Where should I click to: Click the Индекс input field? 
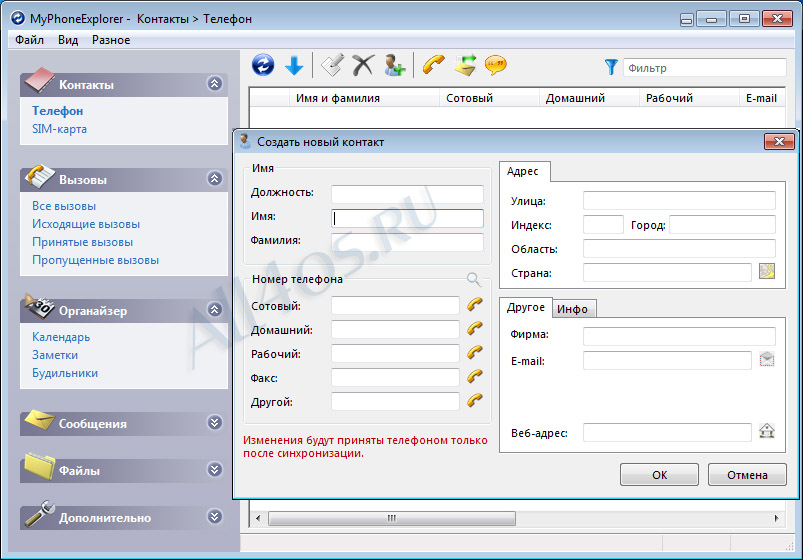coord(603,224)
